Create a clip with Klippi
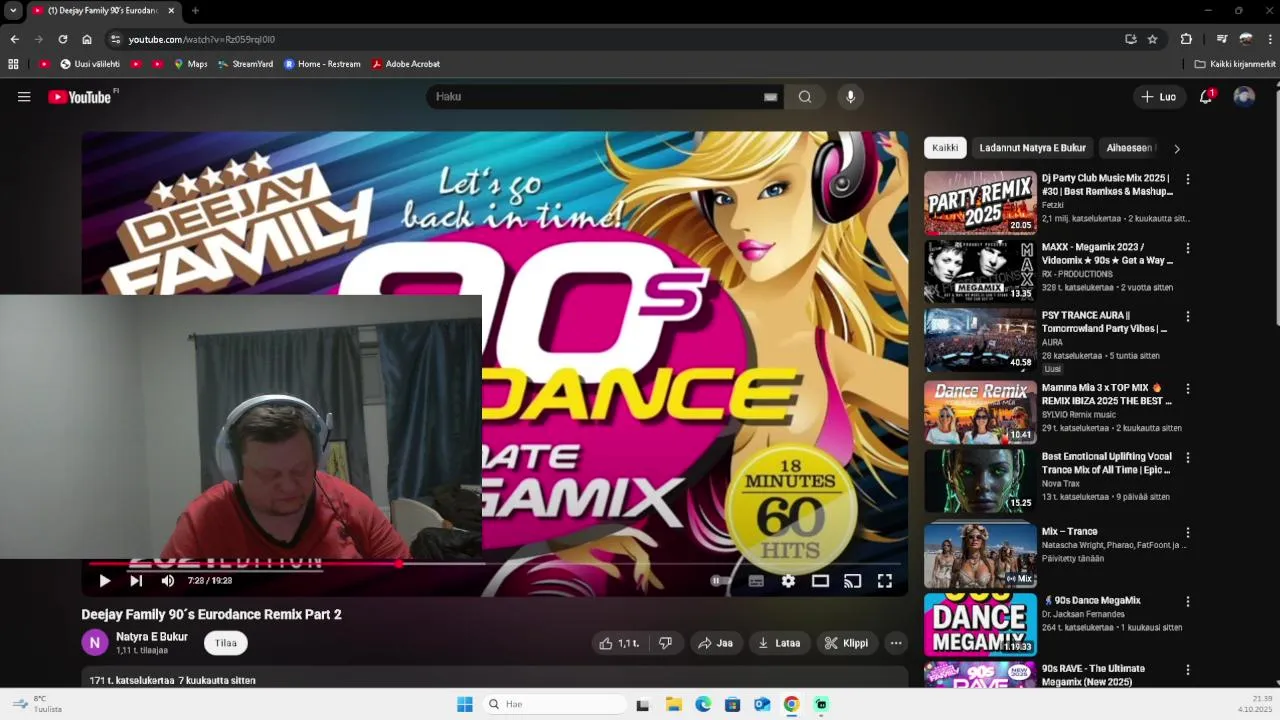 846,643
